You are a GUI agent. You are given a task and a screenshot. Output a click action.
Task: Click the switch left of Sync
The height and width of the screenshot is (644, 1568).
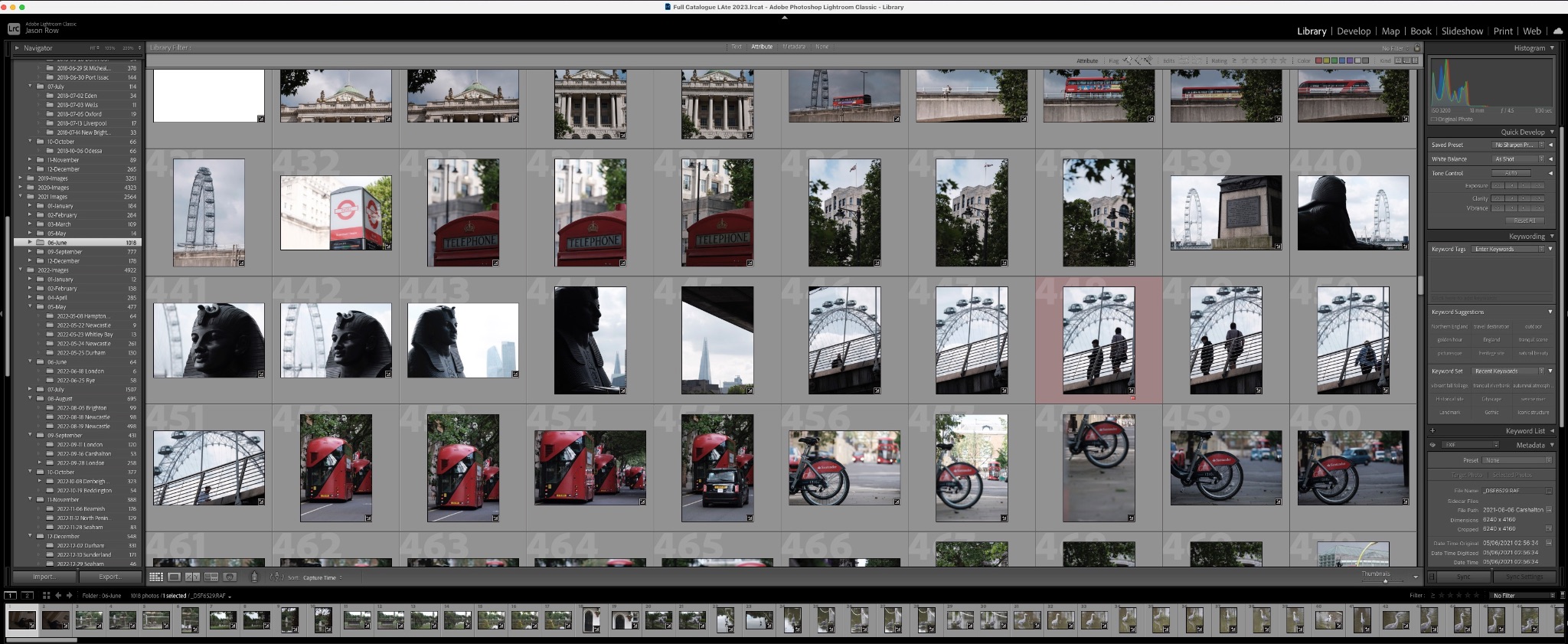coord(1432,577)
